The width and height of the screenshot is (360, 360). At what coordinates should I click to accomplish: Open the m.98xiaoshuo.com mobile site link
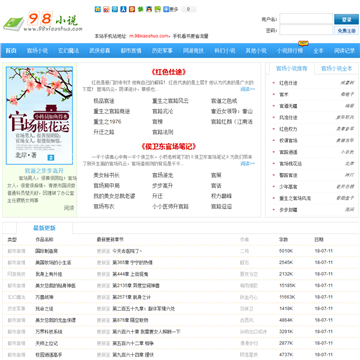[149, 36]
